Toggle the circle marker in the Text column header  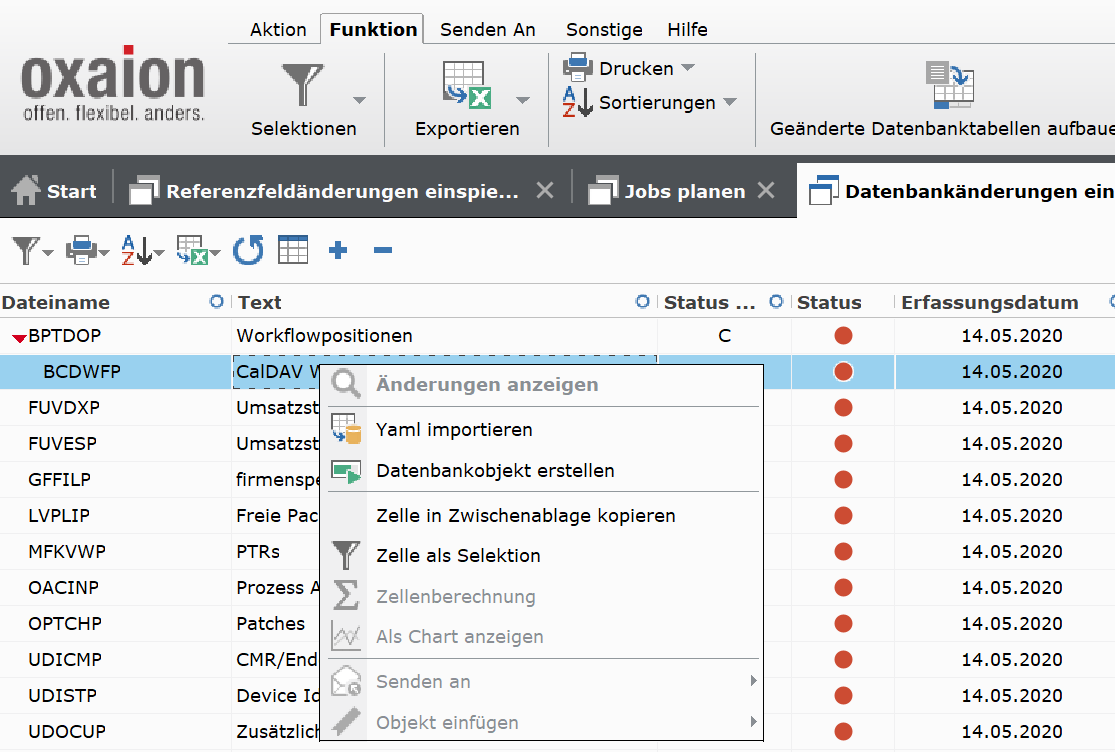click(643, 302)
